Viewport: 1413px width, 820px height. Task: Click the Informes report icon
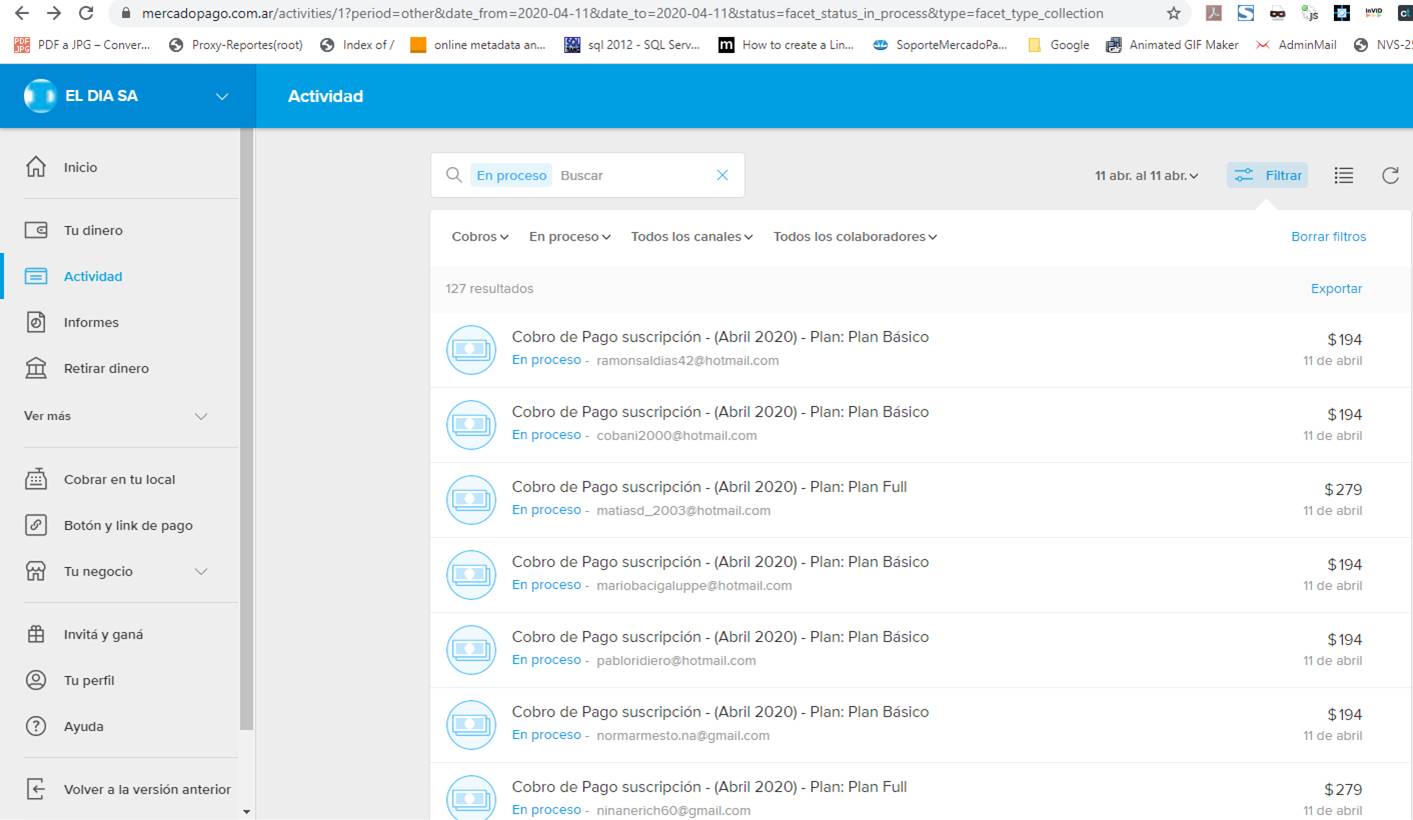(x=36, y=323)
